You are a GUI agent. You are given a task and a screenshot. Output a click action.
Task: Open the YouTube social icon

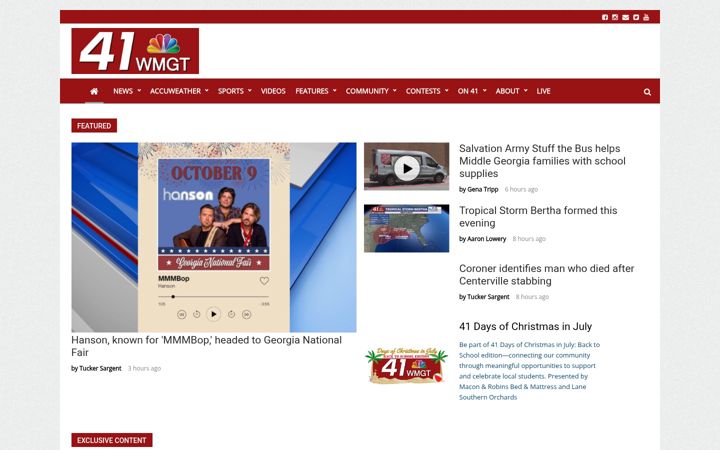coord(646,17)
